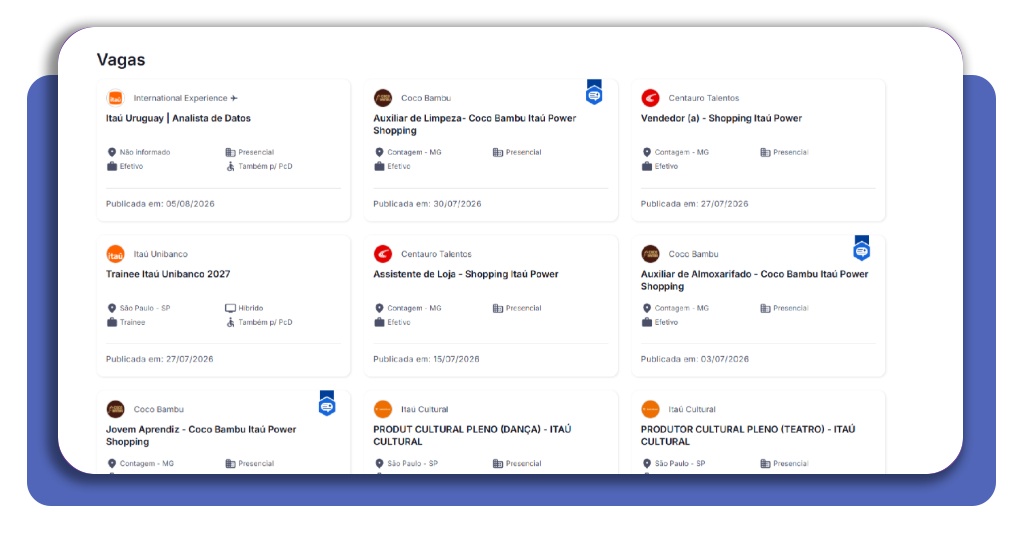
Task: Click Itaú Cultural name on TEATRO card
Action: 692,409
